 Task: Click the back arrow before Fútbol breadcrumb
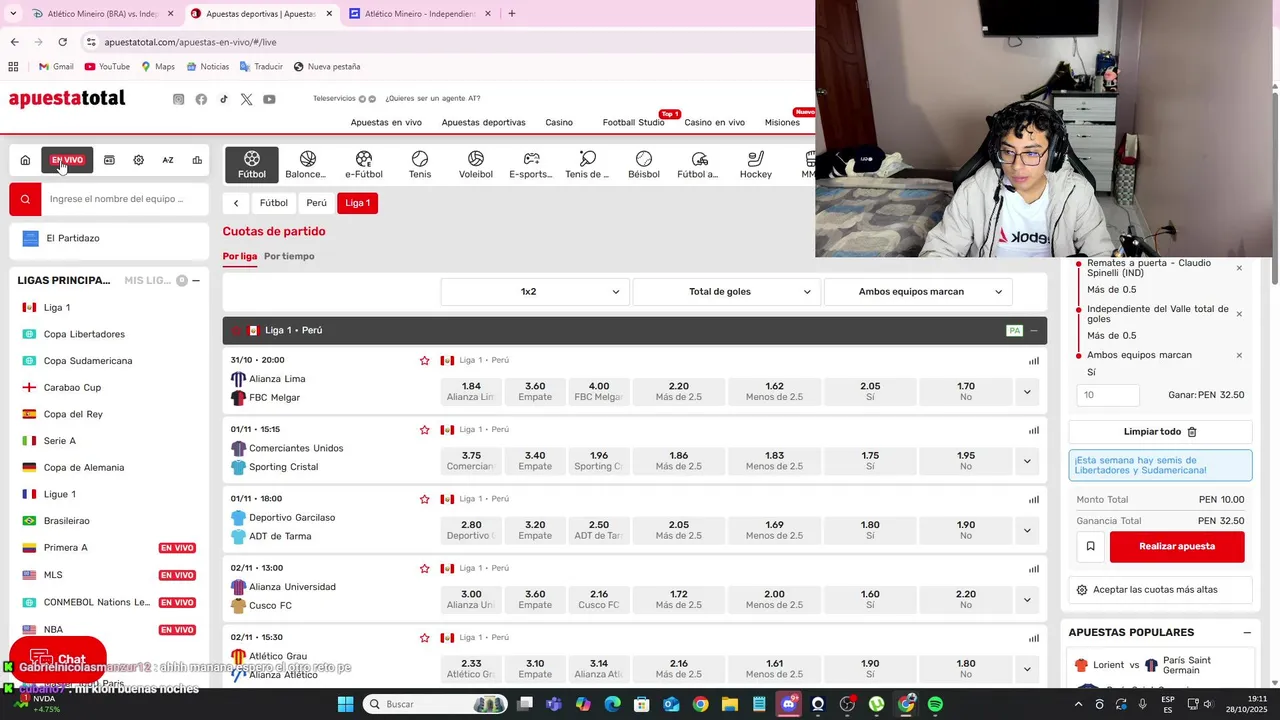click(236, 203)
